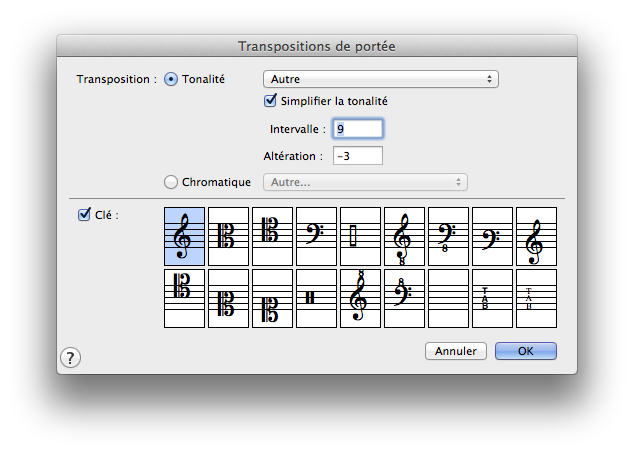Select the treble clef in the first row

click(x=184, y=236)
